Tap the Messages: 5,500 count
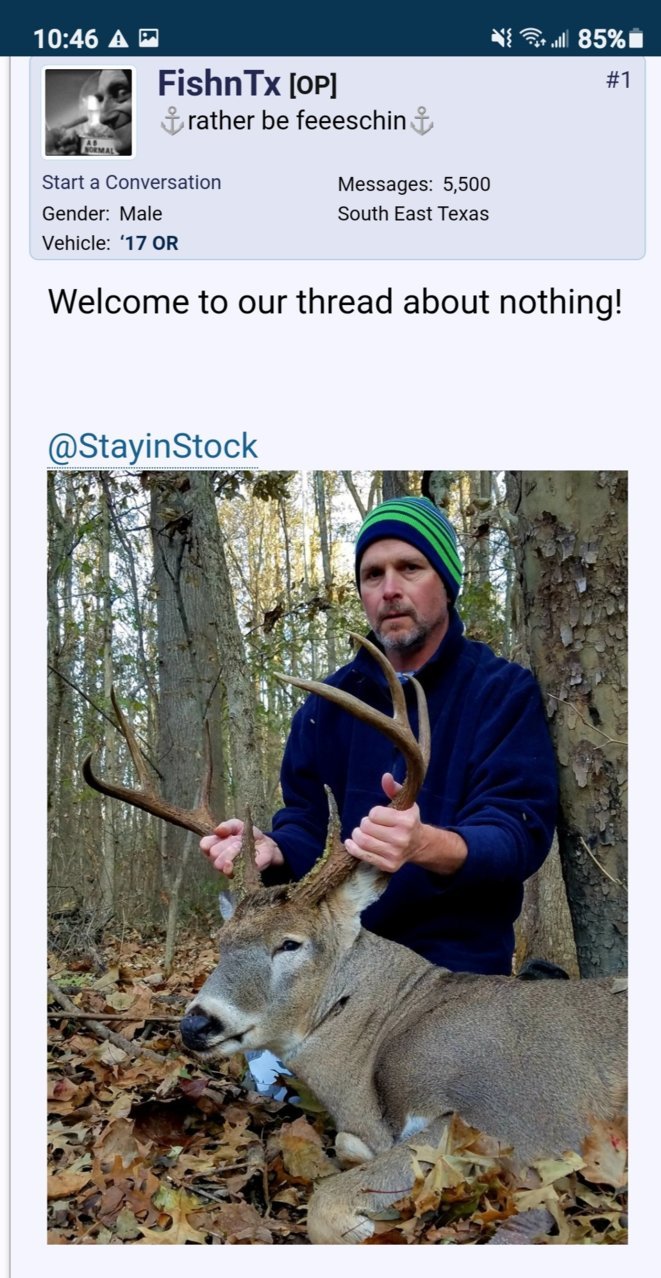661x1278 pixels. click(x=414, y=184)
